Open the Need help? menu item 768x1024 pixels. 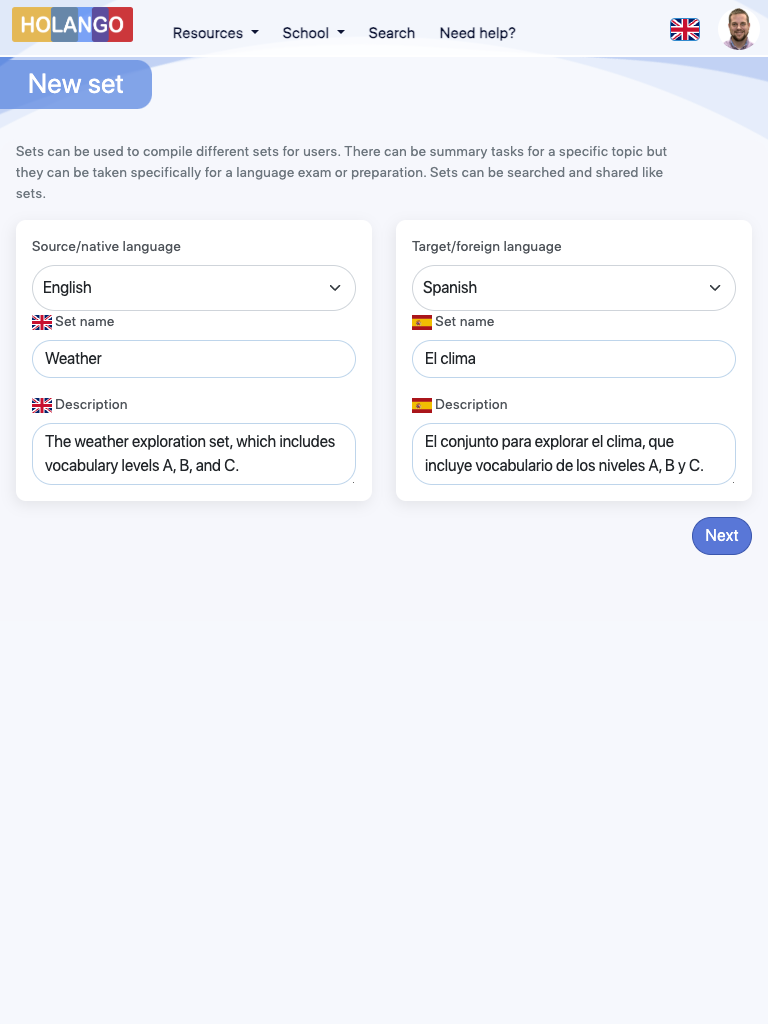click(x=477, y=33)
